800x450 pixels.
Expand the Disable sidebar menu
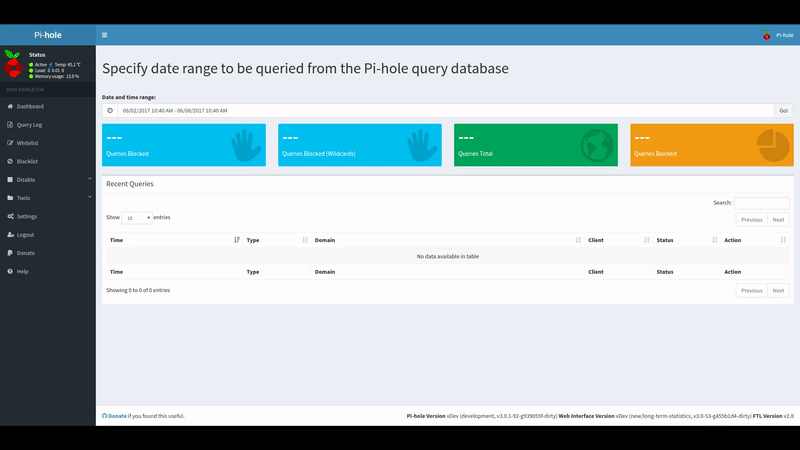point(47,180)
